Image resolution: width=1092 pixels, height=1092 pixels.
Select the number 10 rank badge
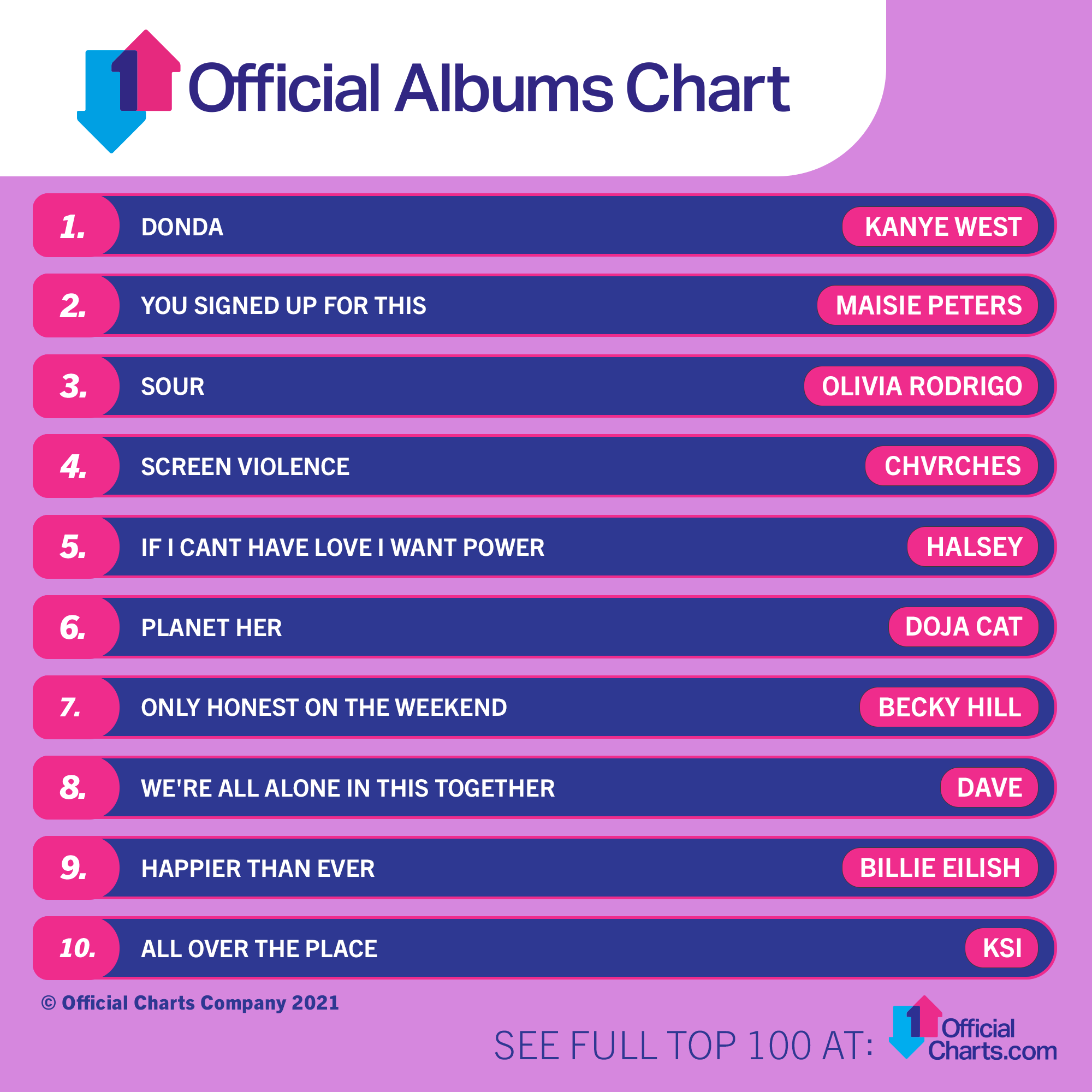point(76,948)
